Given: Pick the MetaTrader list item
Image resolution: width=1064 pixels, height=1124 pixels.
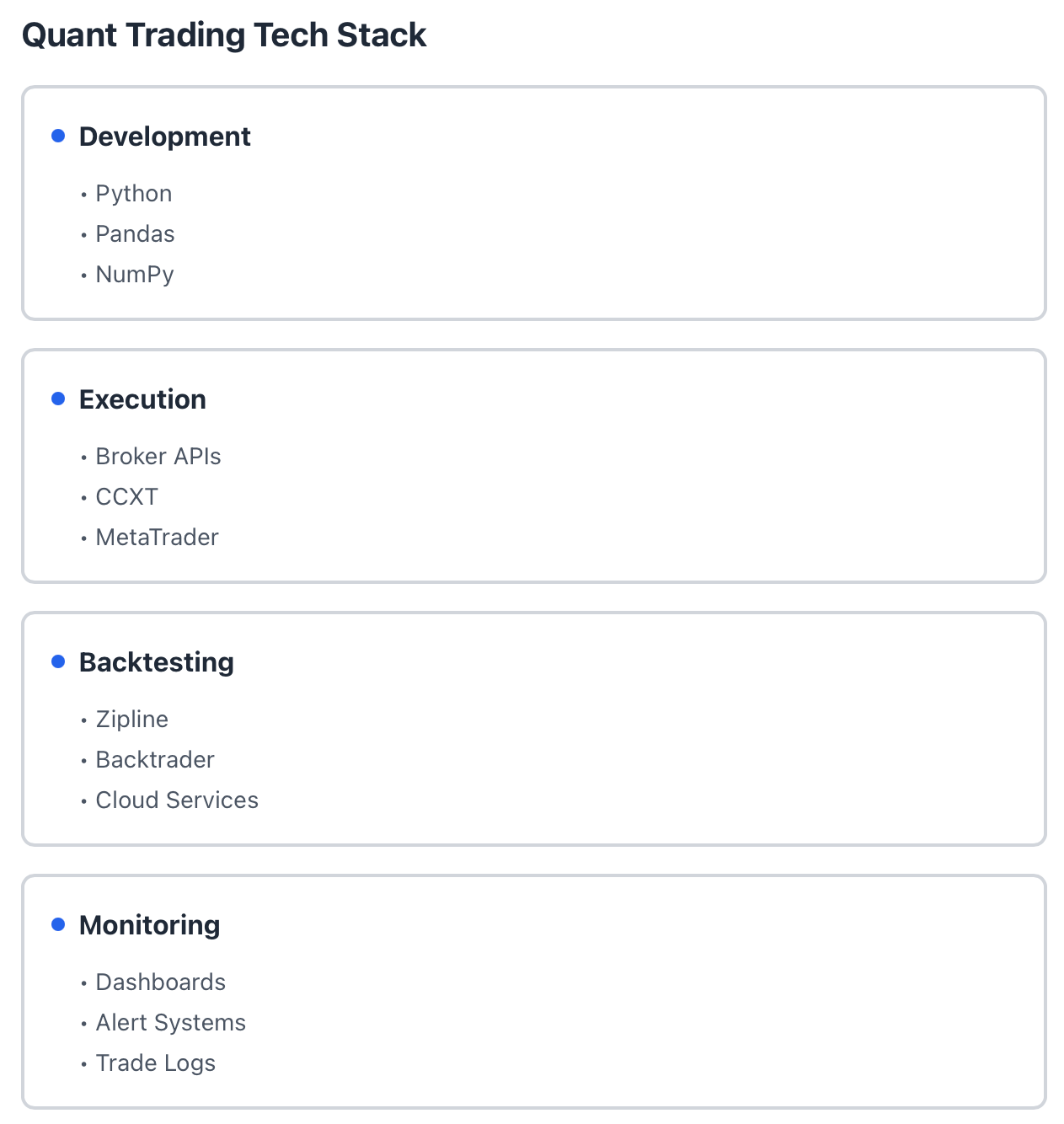Looking at the screenshot, I should 157,538.
